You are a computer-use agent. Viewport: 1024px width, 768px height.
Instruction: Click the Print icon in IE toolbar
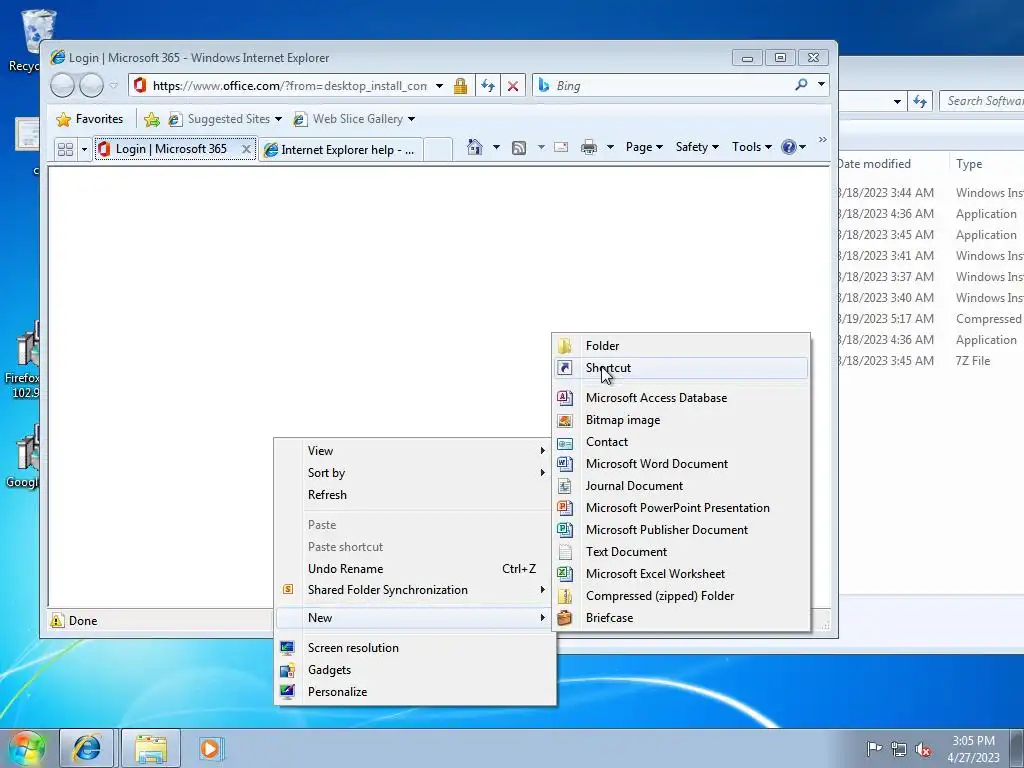click(x=588, y=148)
